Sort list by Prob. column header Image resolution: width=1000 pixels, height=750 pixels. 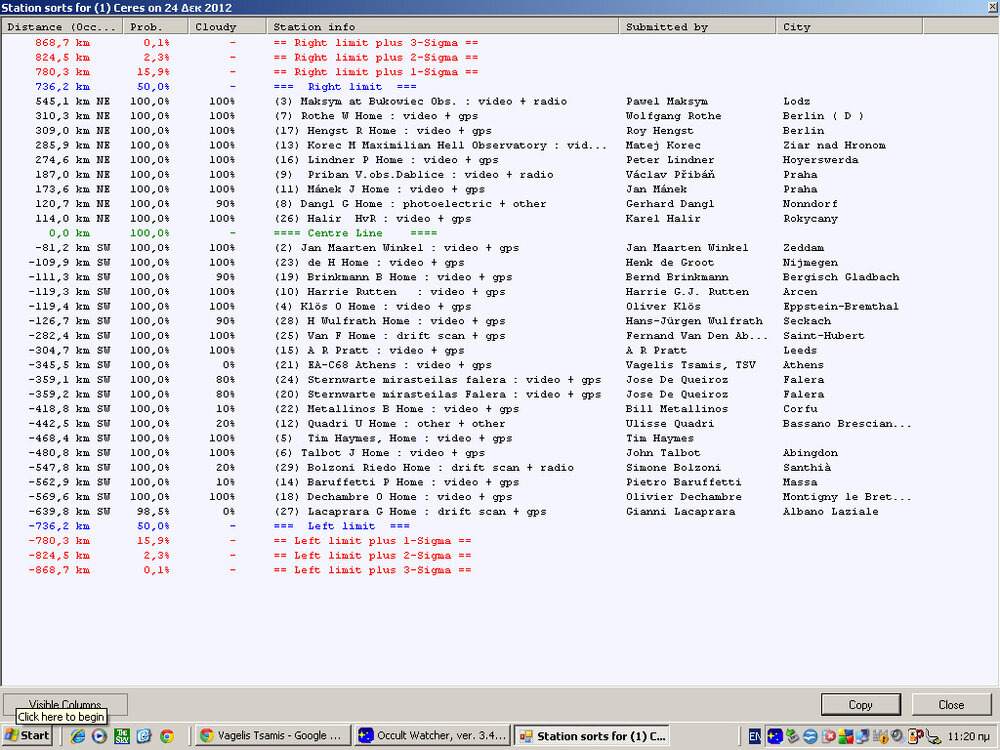[x=153, y=27]
